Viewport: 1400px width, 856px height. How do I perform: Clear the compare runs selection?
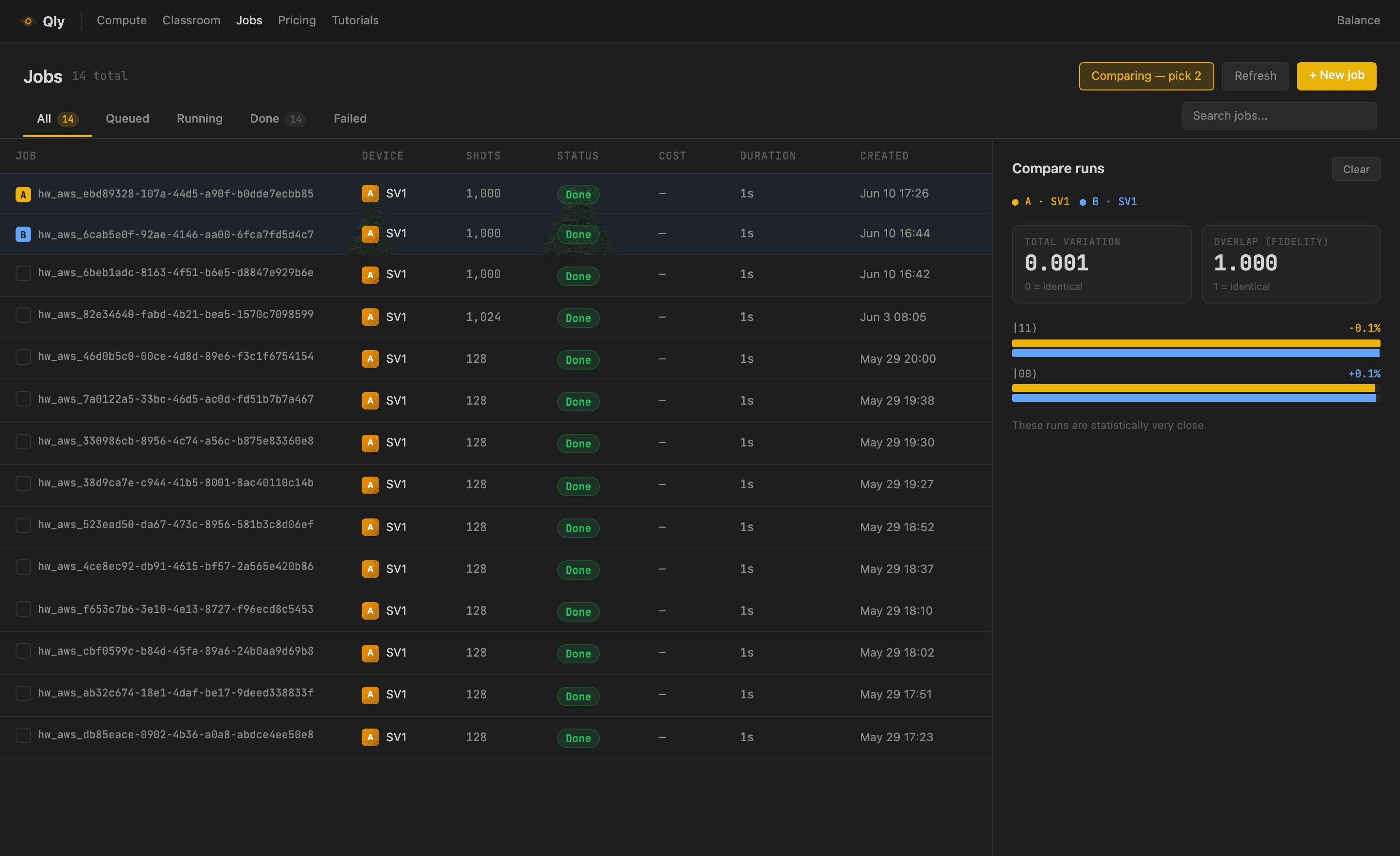[x=1356, y=169]
